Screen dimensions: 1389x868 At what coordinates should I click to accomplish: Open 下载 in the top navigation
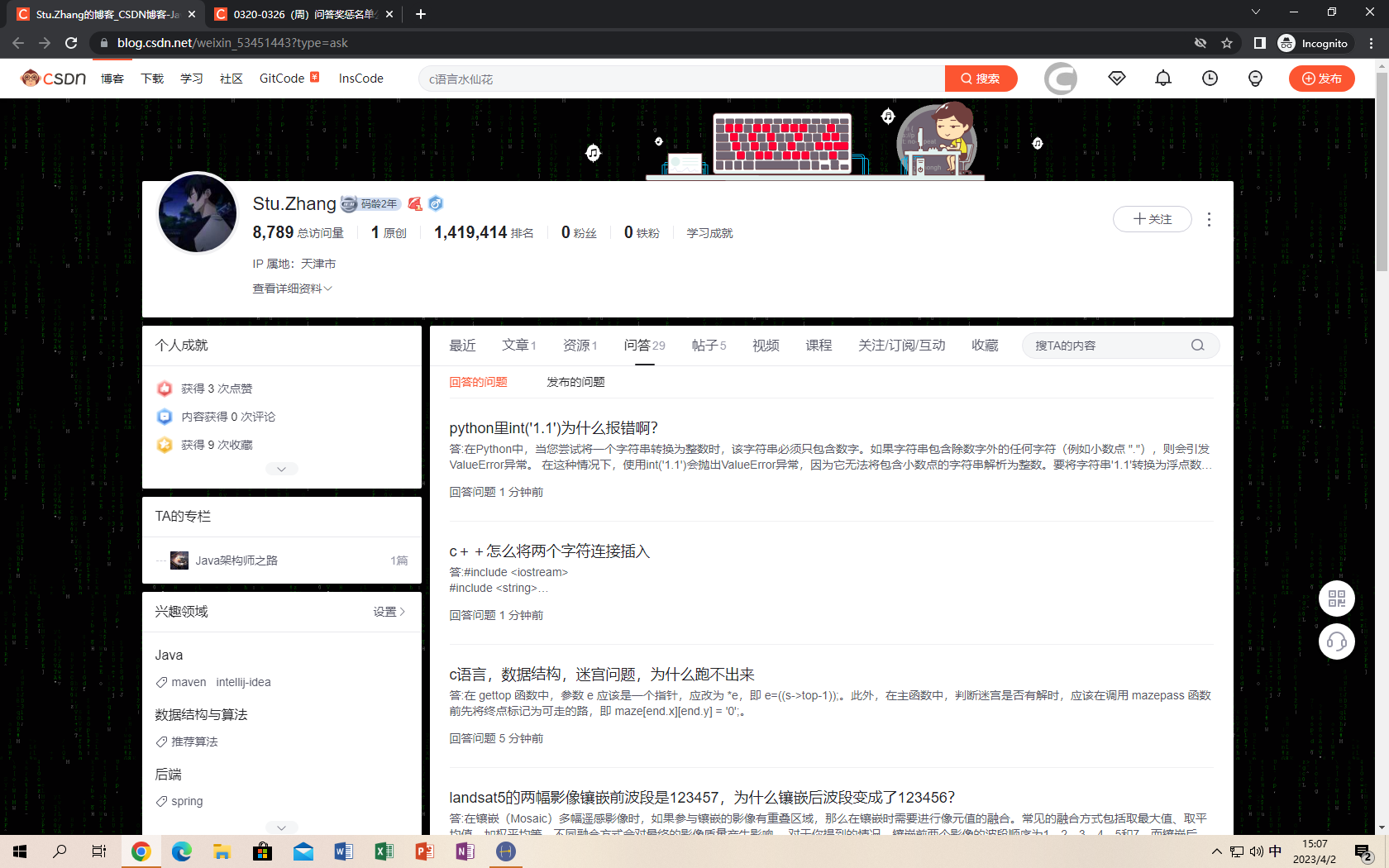(152, 79)
